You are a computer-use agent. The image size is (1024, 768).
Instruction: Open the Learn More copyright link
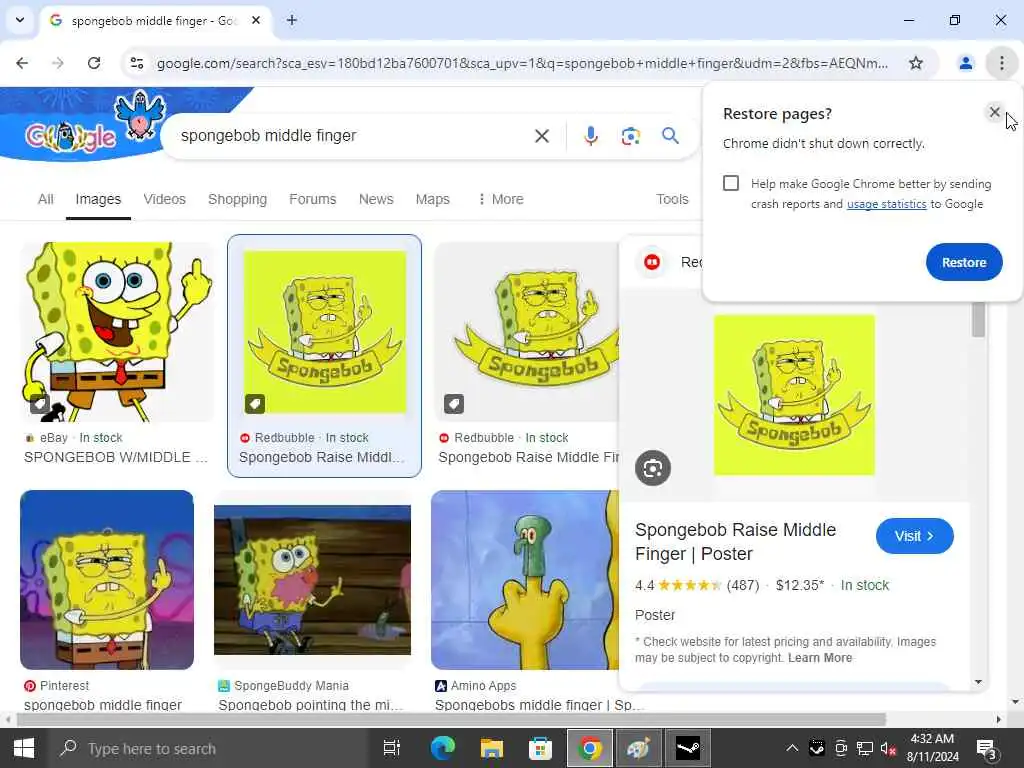[820, 658]
